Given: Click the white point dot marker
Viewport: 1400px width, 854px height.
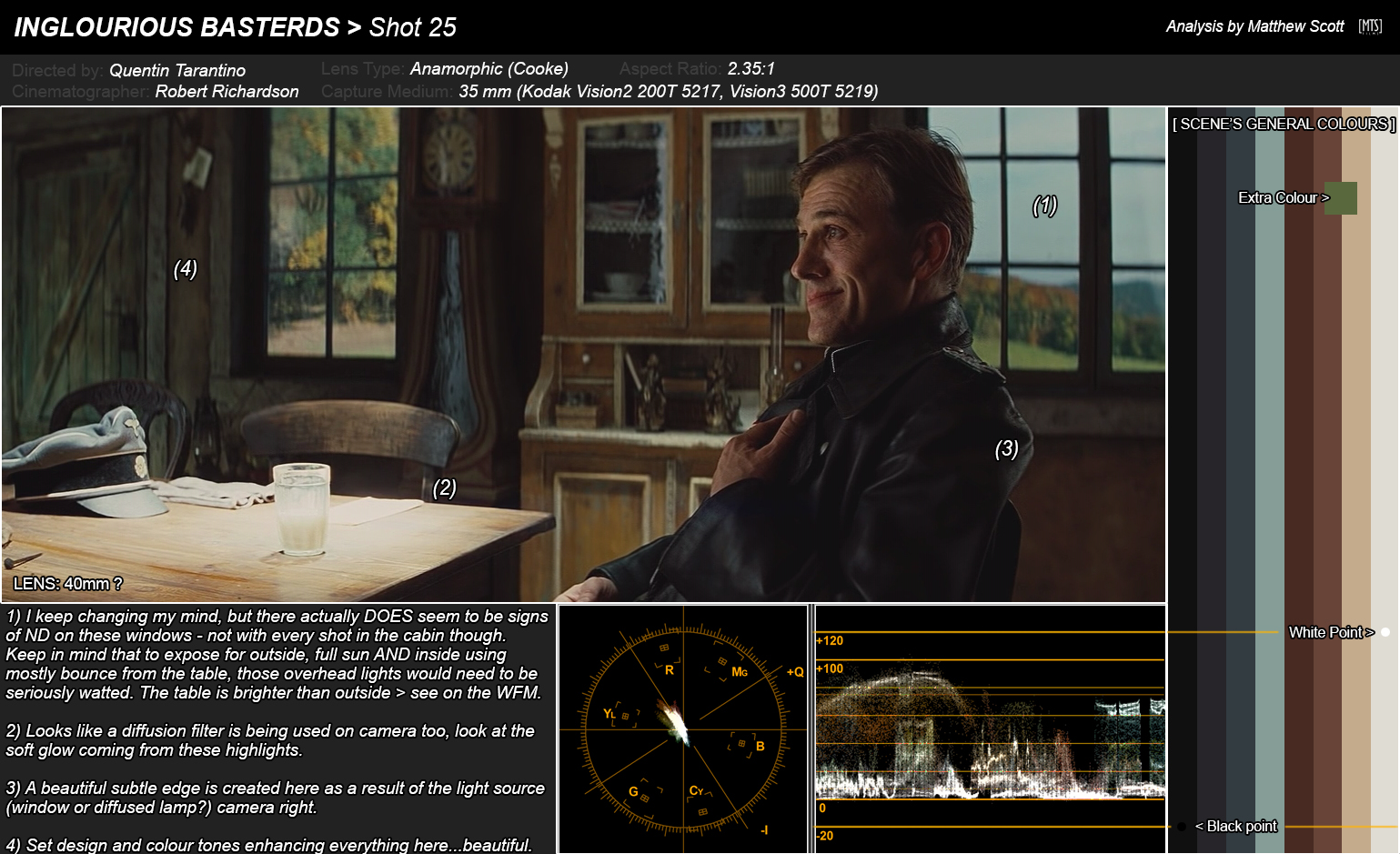Looking at the screenshot, I should [1385, 632].
